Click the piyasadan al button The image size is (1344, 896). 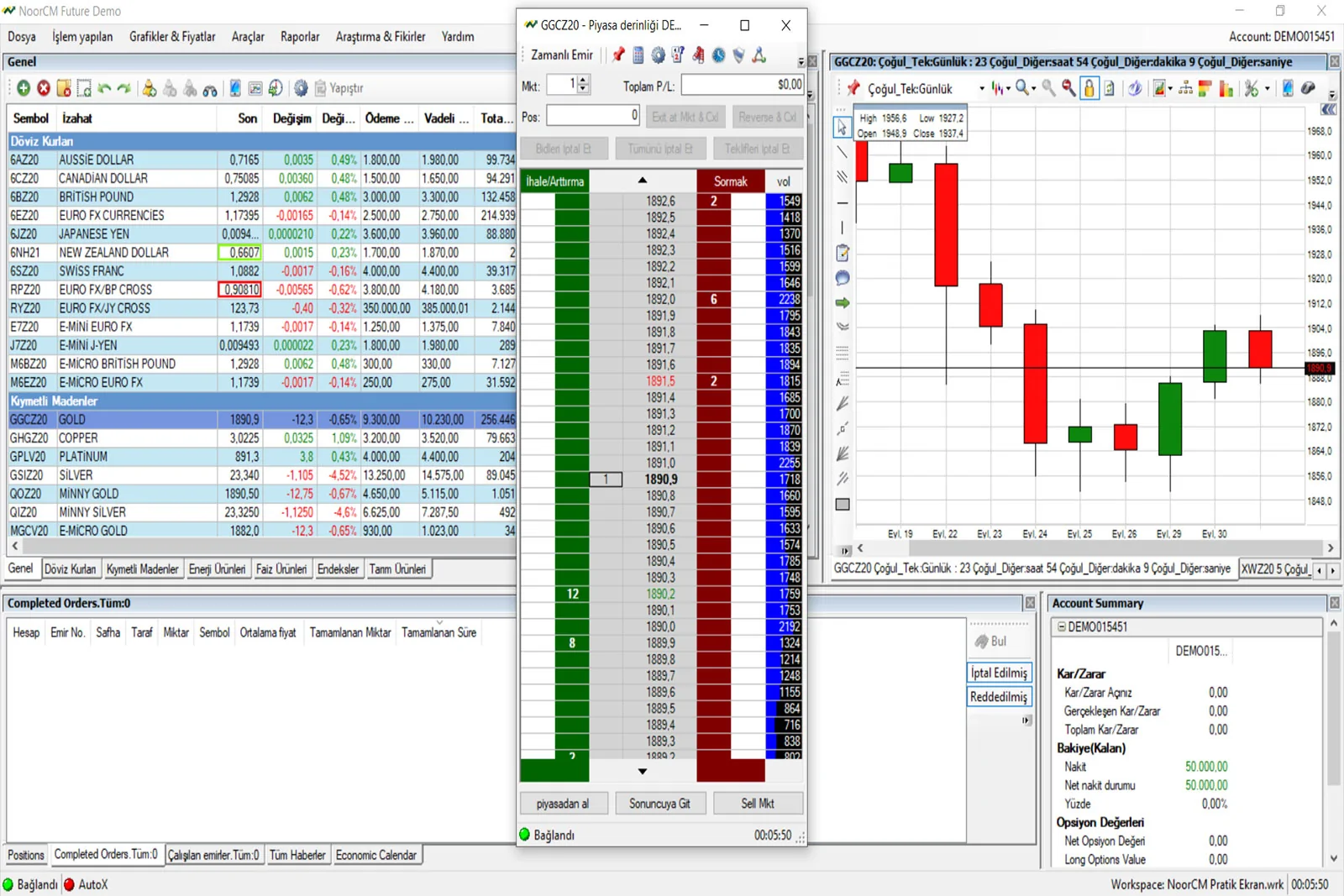(x=562, y=804)
